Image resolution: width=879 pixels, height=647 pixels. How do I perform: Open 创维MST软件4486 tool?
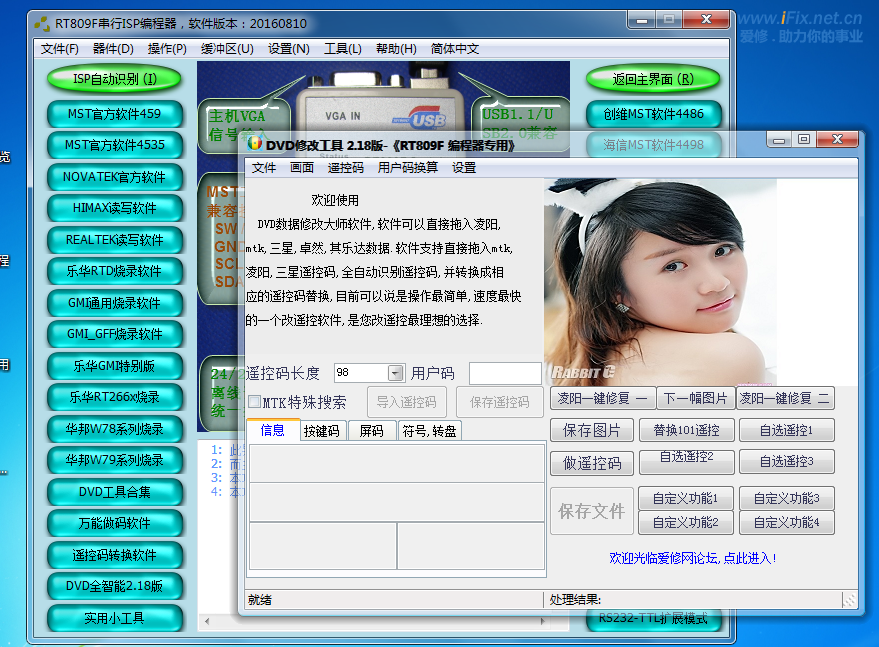[x=652, y=113]
